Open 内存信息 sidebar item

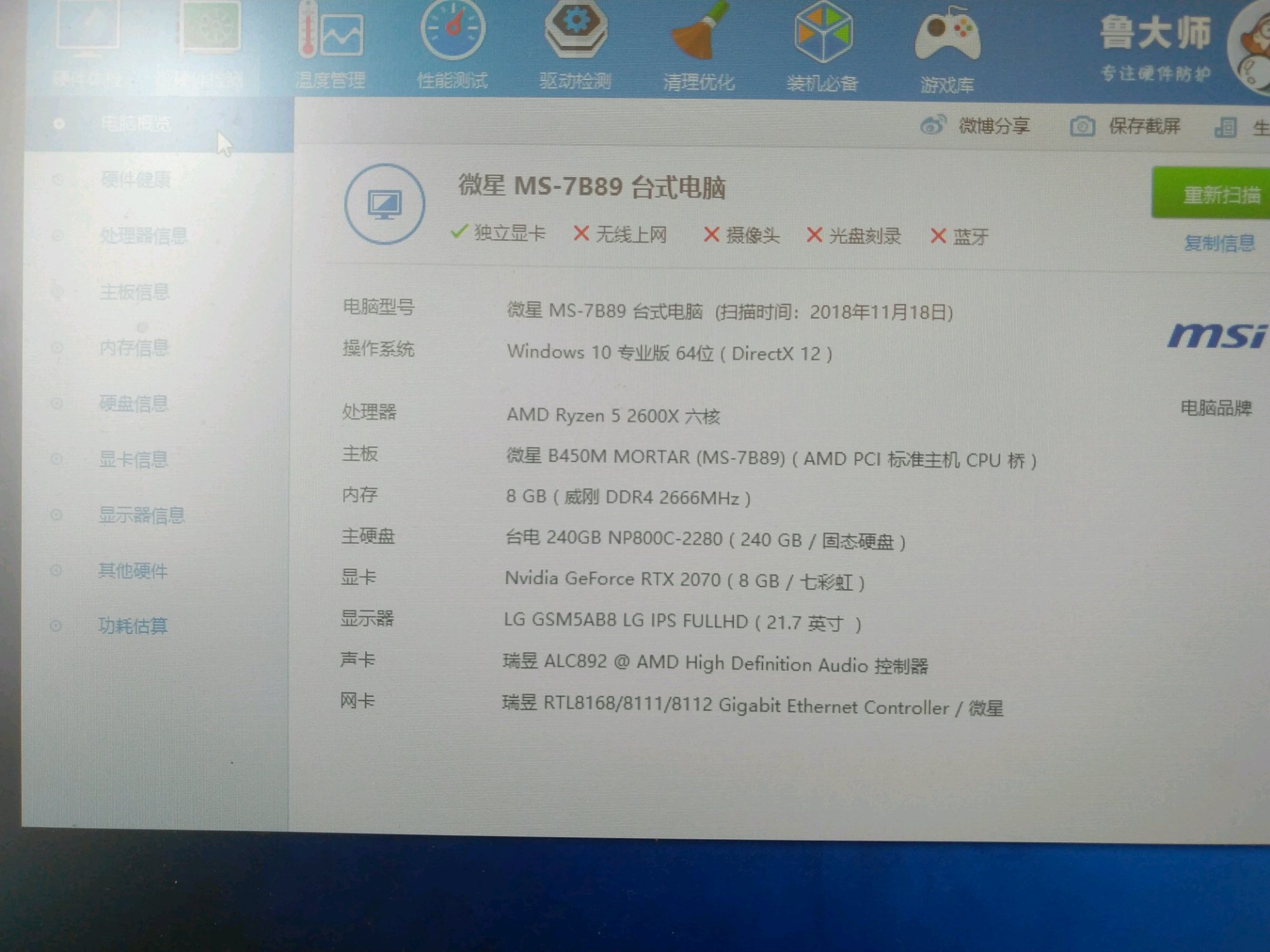(134, 347)
